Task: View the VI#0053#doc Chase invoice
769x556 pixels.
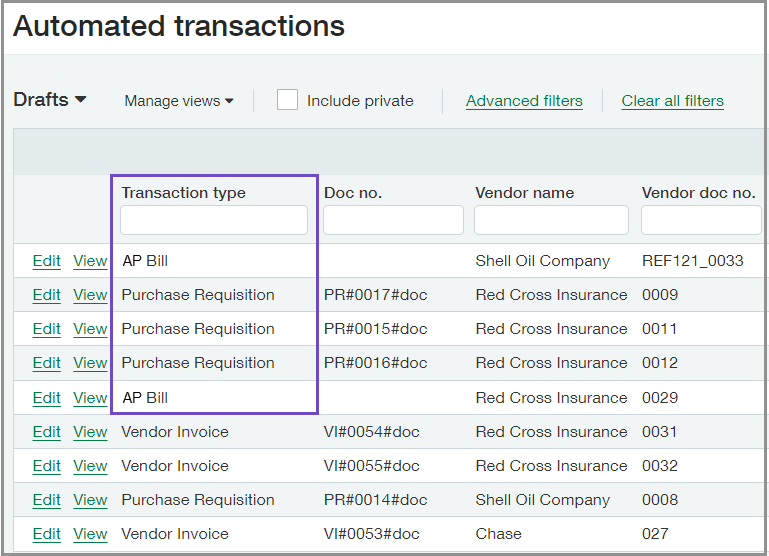Action: [90, 533]
